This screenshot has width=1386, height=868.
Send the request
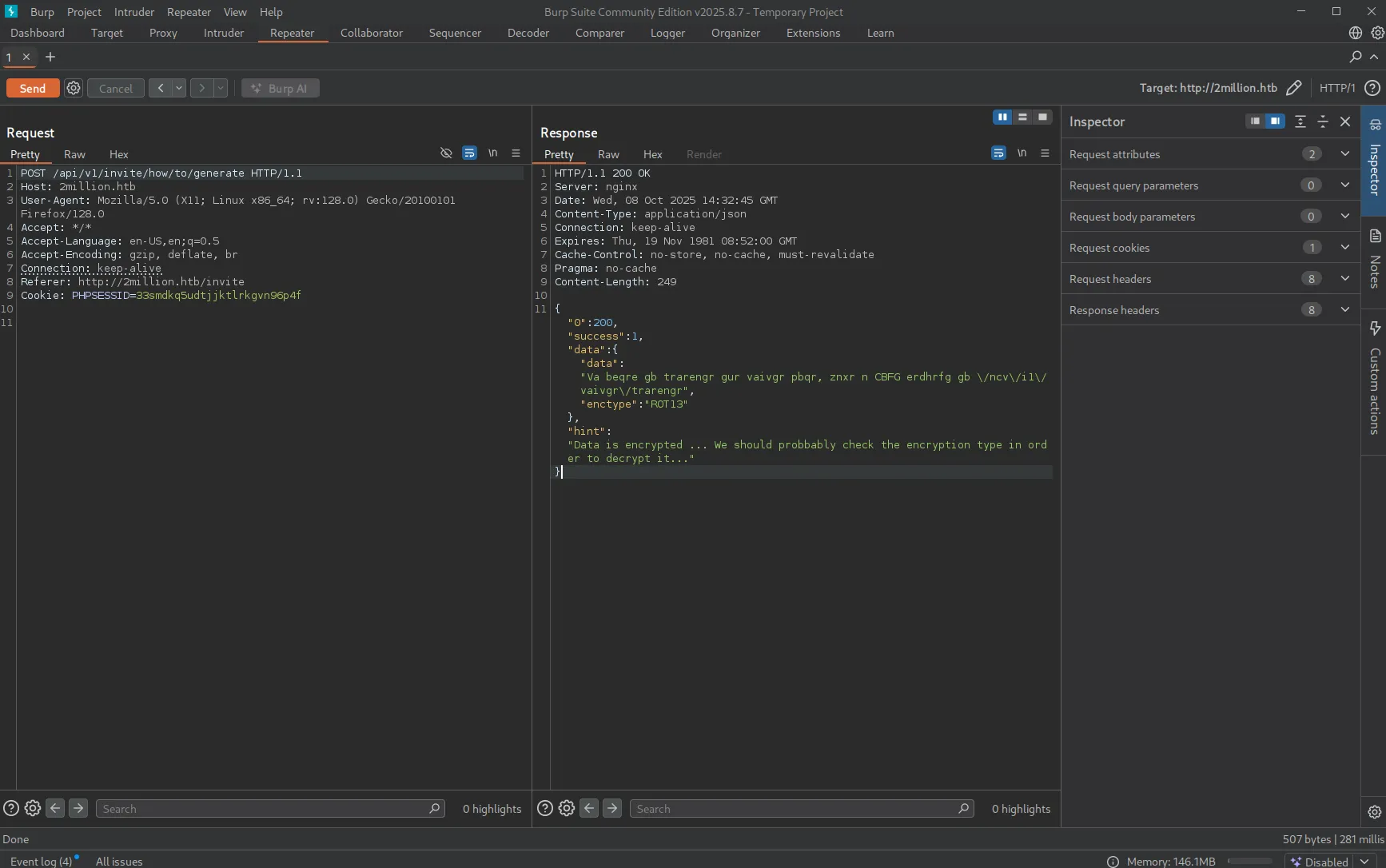tap(33, 88)
